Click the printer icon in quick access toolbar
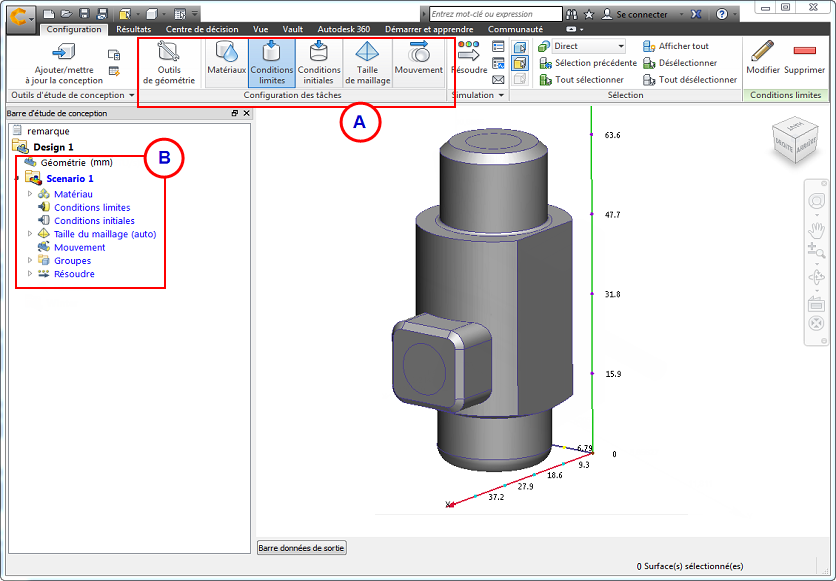 click(102, 14)
